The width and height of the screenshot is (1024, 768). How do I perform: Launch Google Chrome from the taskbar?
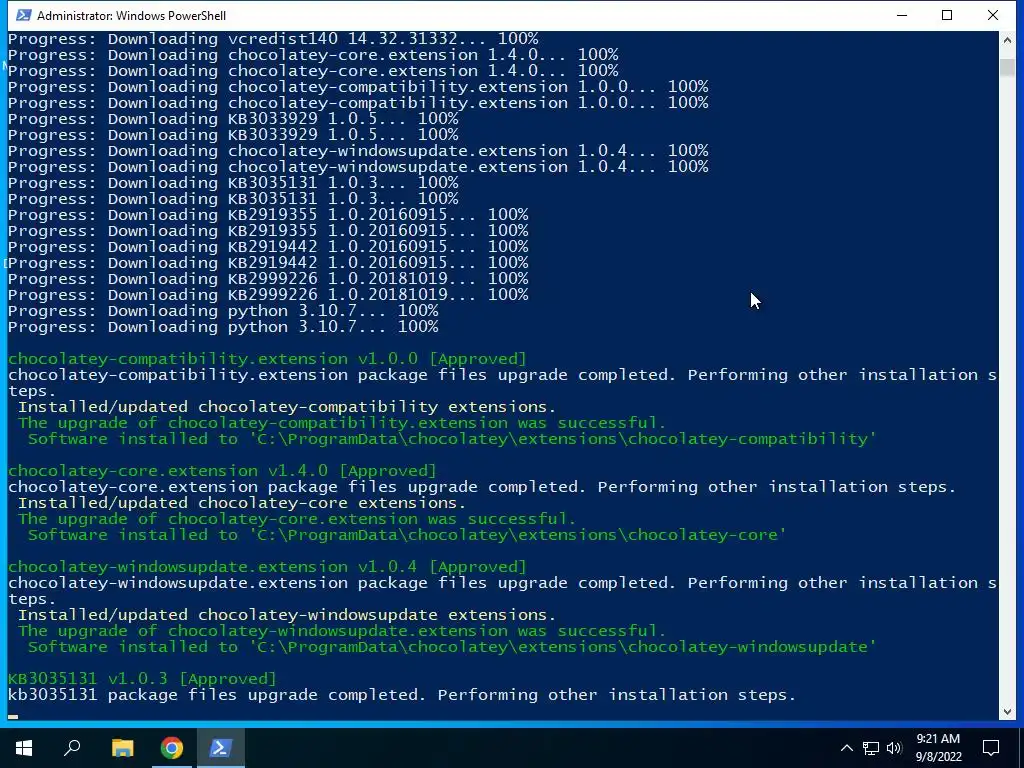pyautogui.click(x=171, y=748)
